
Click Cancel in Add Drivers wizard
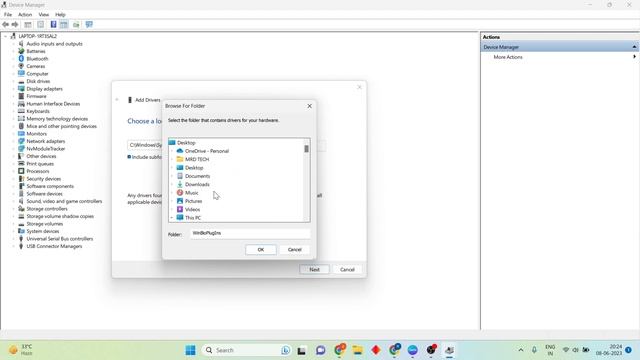tap(347, 269)
